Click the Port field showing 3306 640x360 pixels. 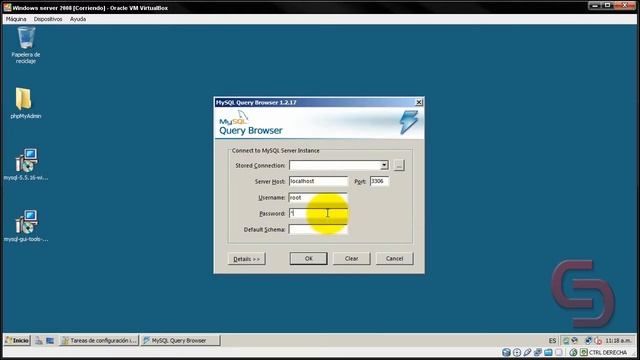[x=380, y=181]
